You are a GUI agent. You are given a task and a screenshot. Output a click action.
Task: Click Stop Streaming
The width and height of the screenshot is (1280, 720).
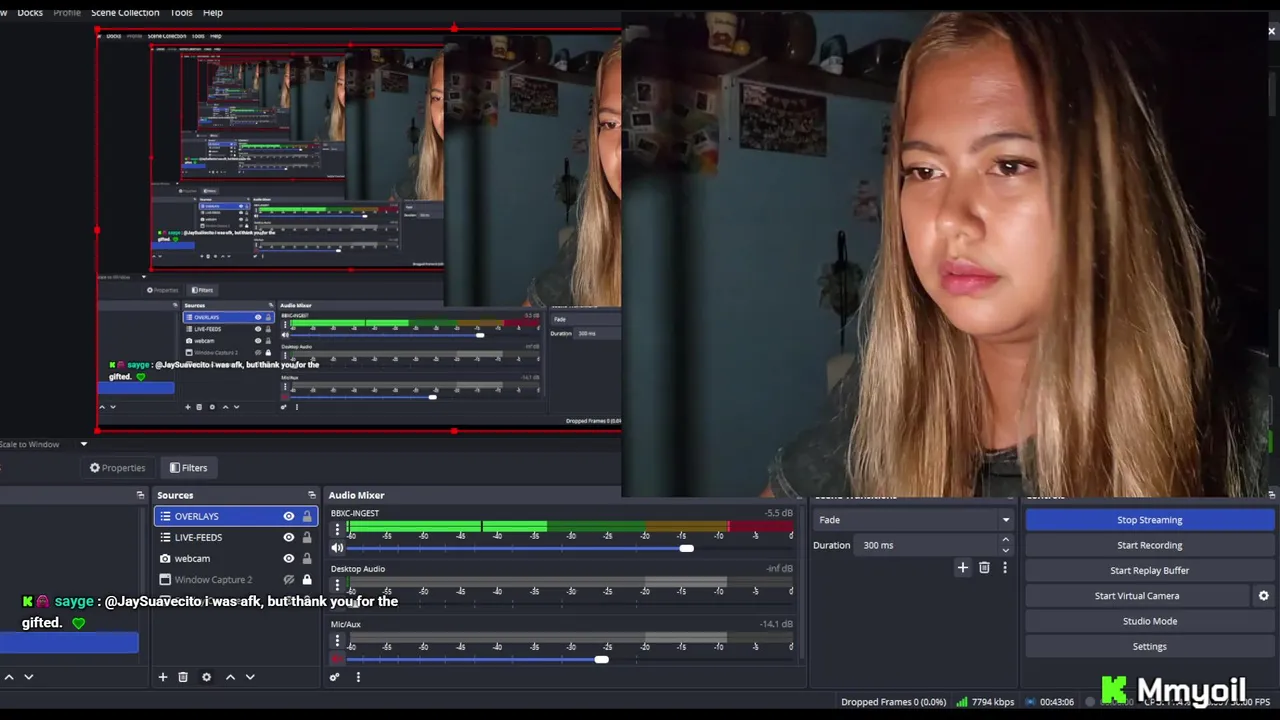pos(1150,520)
